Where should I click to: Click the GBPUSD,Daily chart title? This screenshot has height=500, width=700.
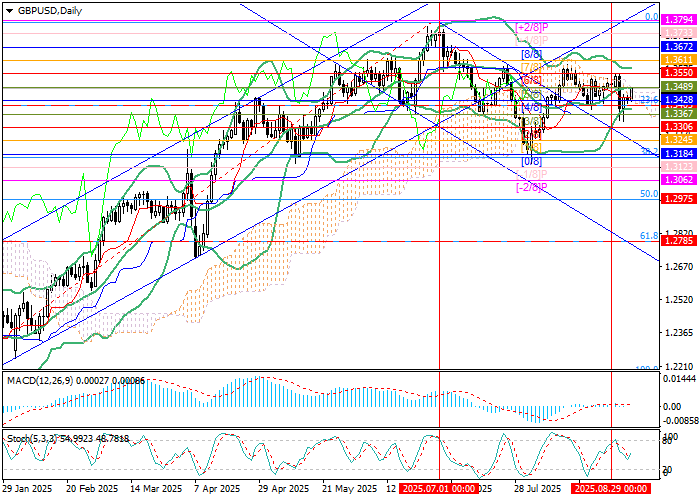click(x=50, y=11)
